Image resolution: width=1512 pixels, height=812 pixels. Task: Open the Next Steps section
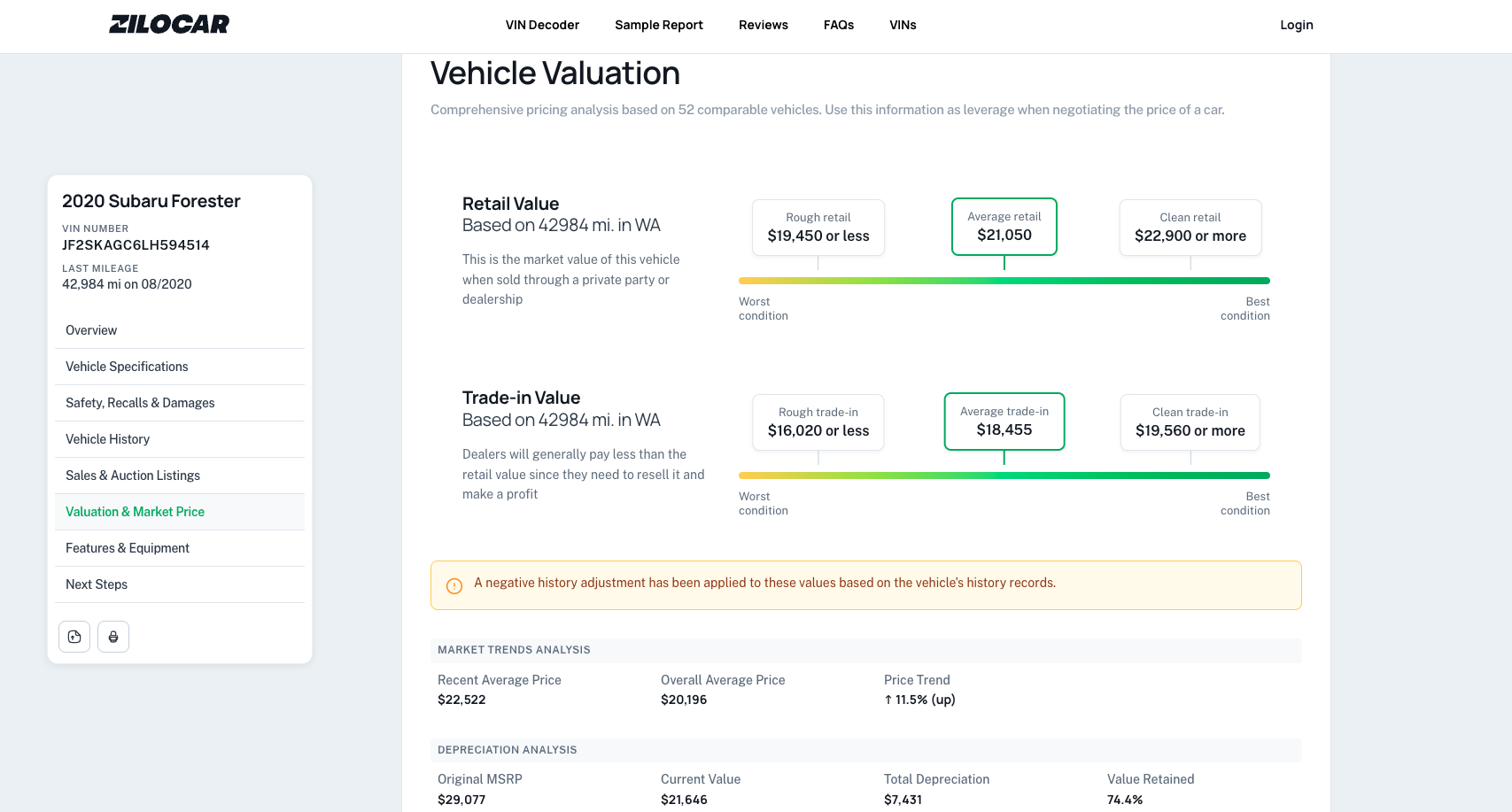[96, 584]
